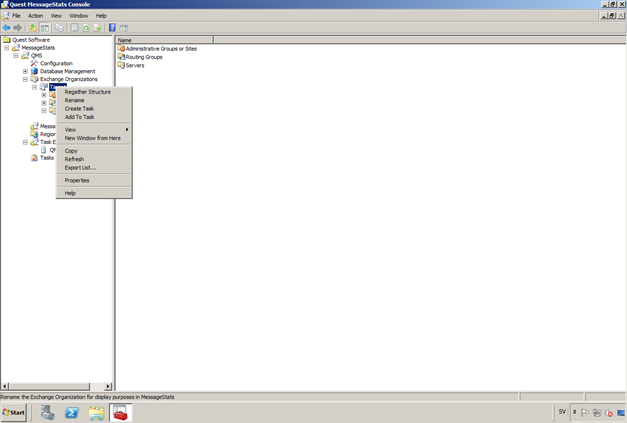Collapse the Task E... tree node
The image size is (627, 423).
tap(25, 142)
